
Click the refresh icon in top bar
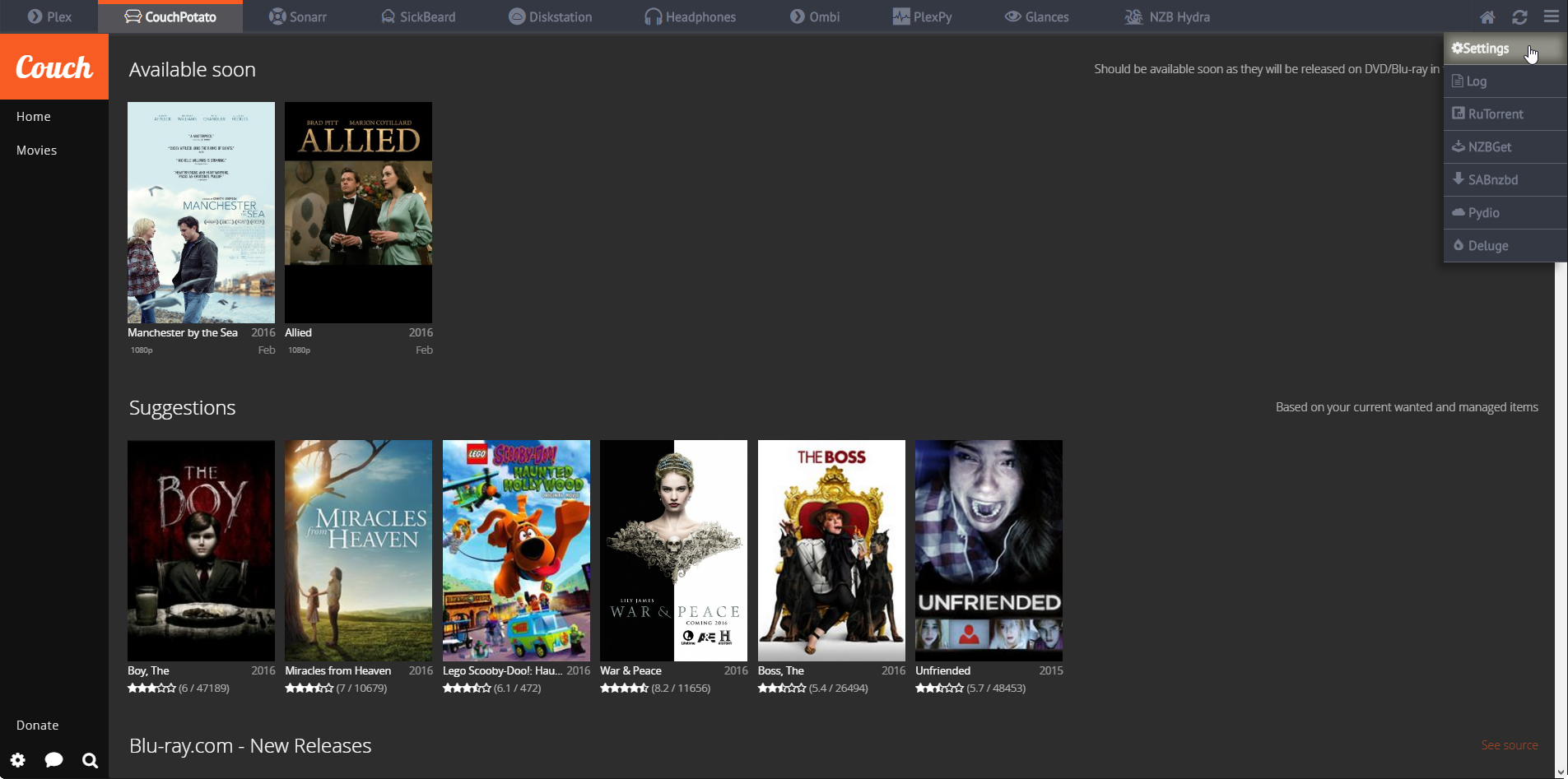[x=1519, y=16]
